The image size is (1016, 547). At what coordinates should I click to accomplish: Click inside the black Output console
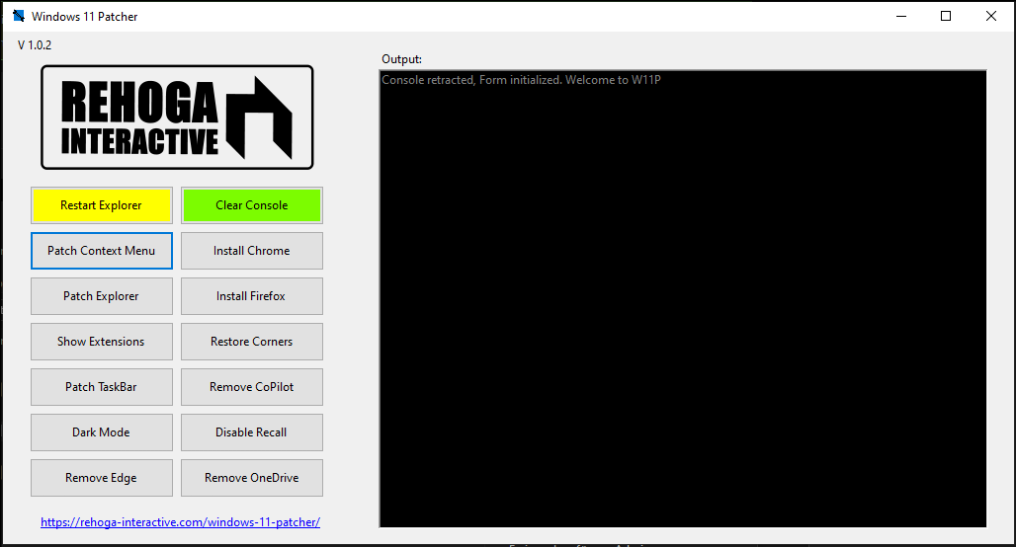click(683, 299)
